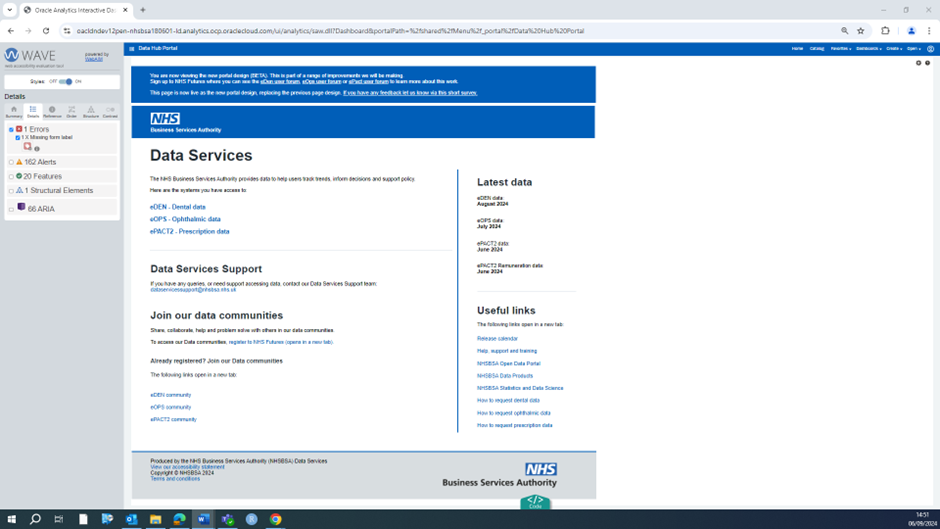
Task: Open View our accessibility statement link
Action: (187, 467)
